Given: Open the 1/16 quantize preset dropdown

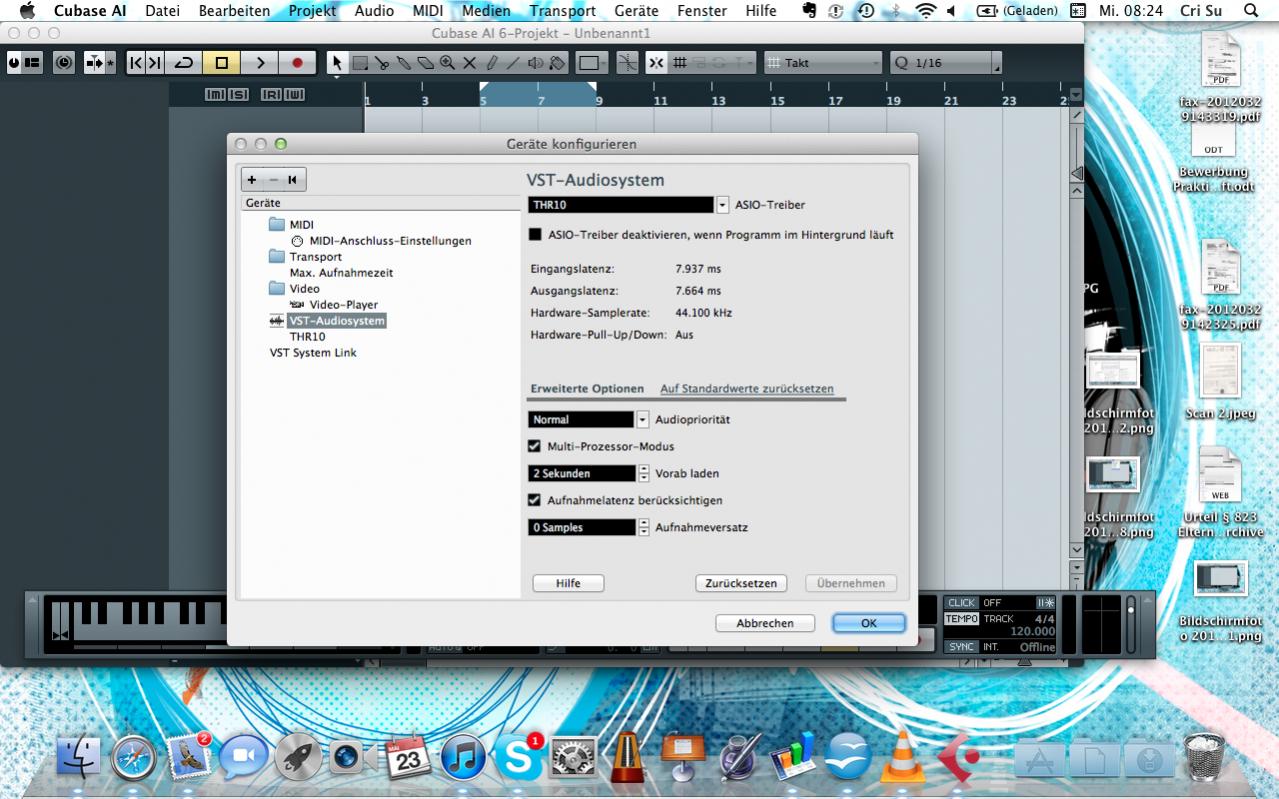Looking at the screenshot, I should [945, 63].
